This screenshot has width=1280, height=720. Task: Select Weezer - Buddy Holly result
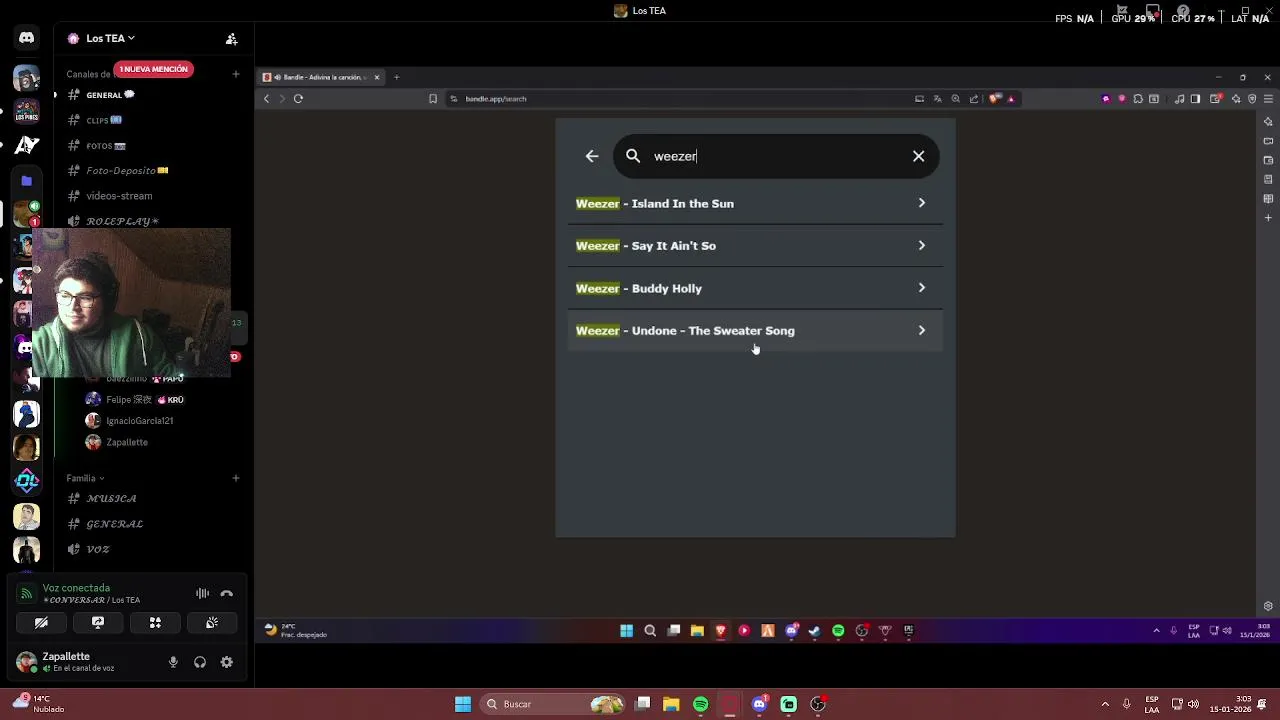point(755,288)
